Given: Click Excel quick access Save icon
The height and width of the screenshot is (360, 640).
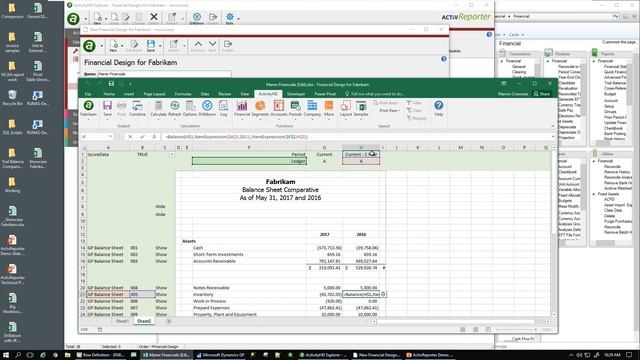Looking at the screenshot, I should pyautogui.click(x=111, y=84).
